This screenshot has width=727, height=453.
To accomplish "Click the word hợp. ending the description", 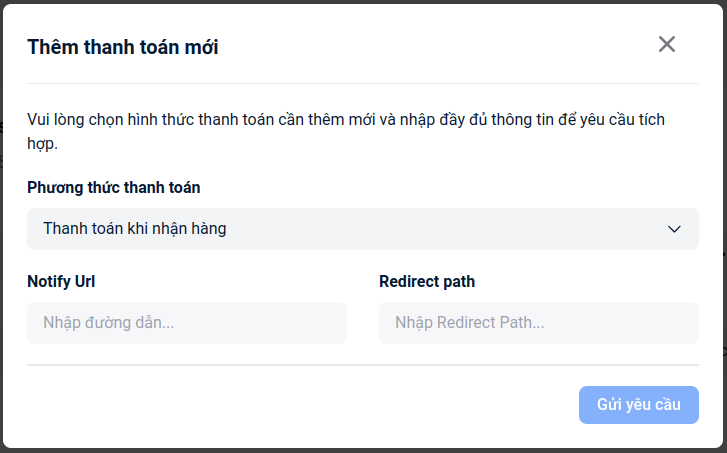I will [43, 144].
